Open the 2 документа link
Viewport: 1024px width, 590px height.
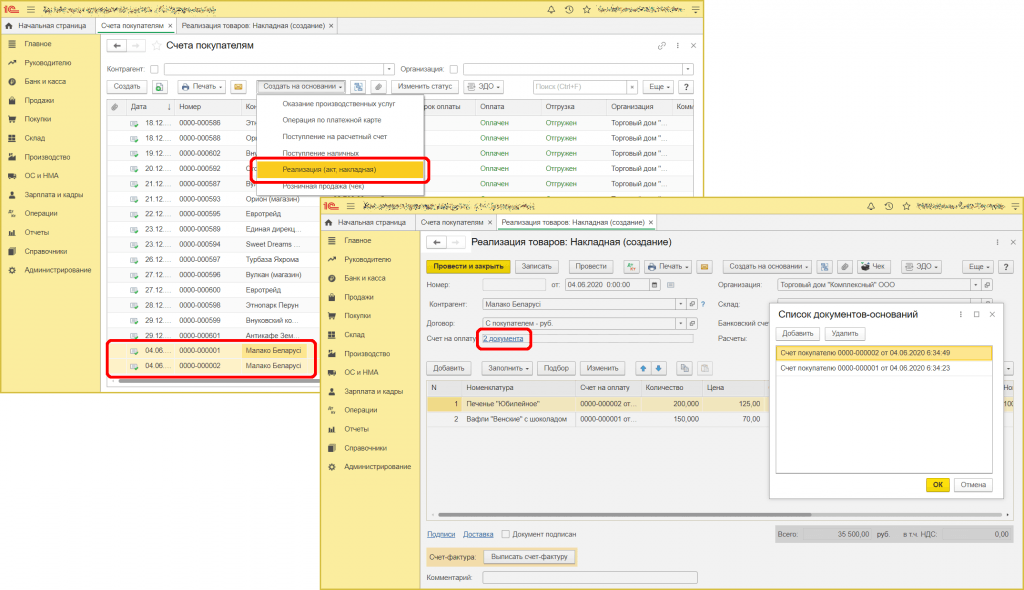click(x=503, y=339)
